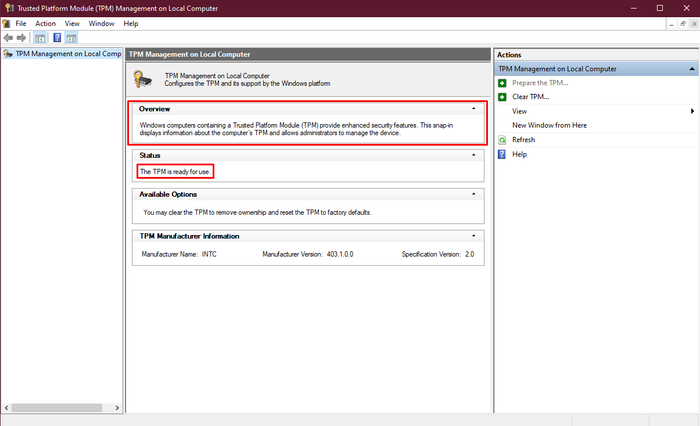Click the Help icon in Actions pane

tap(502, 154)
